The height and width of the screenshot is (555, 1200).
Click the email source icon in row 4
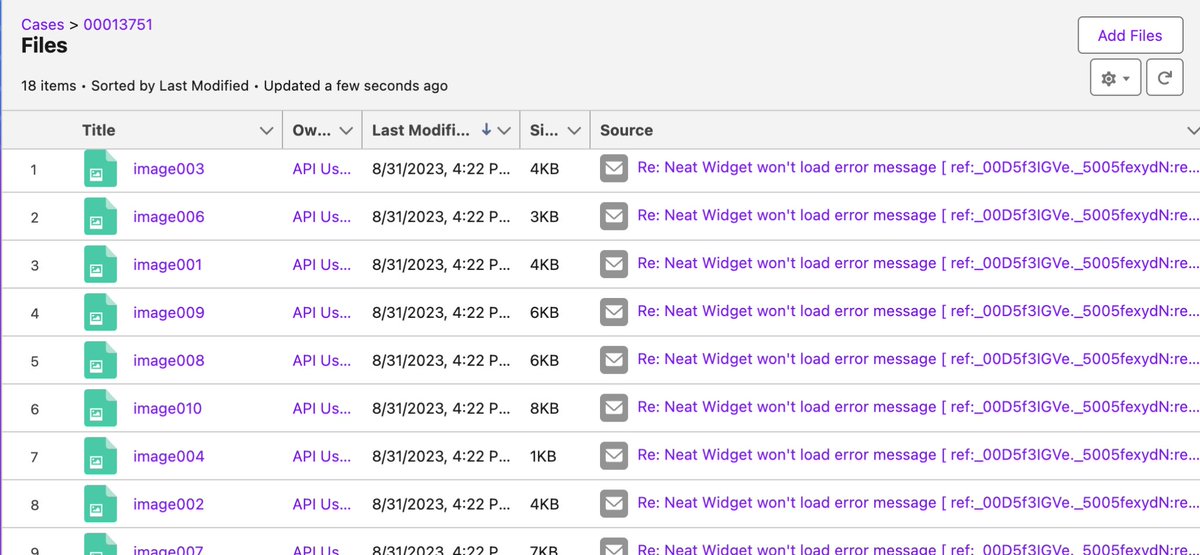click(614, 312)
